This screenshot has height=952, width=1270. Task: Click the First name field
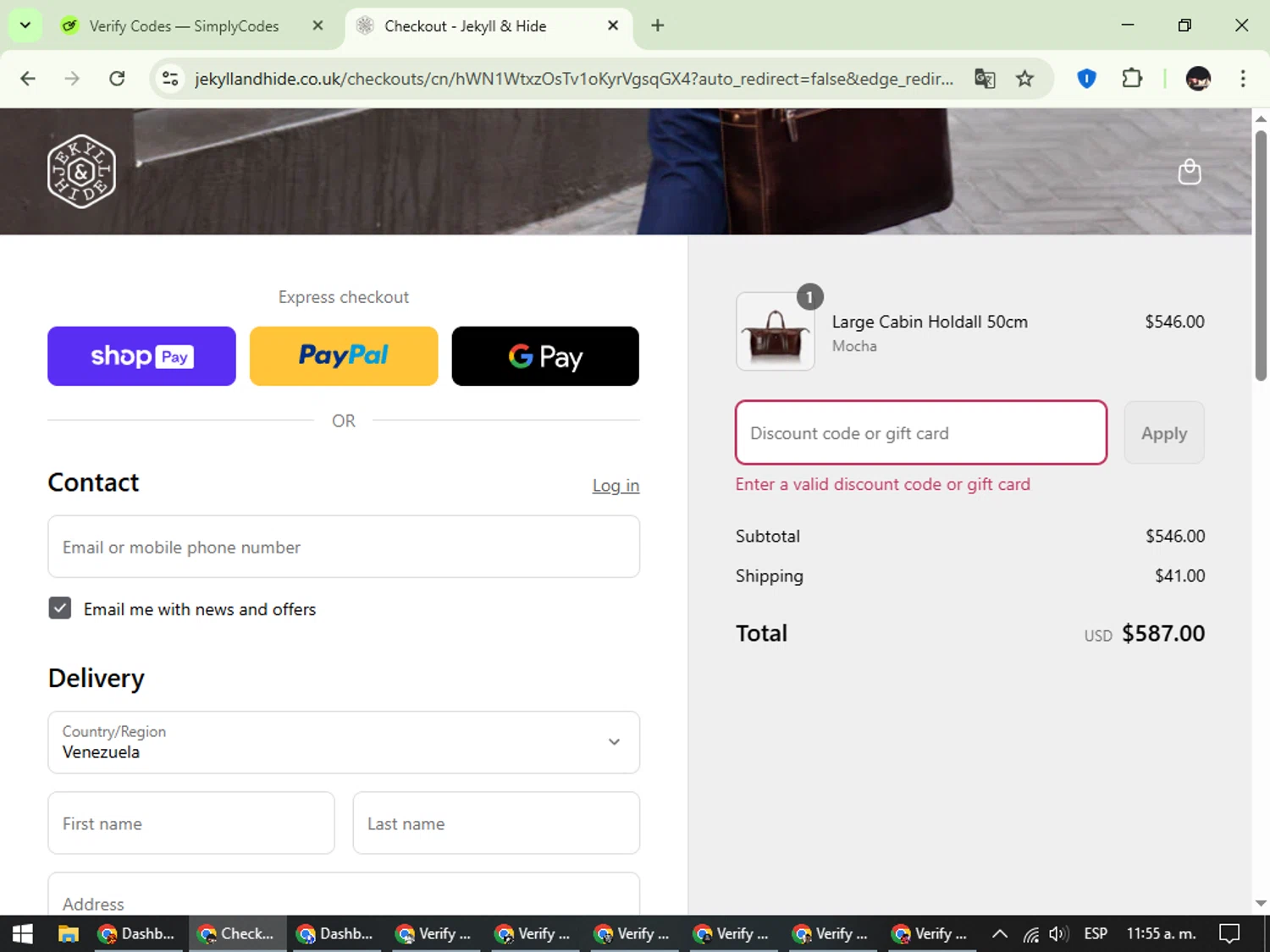(x=191, y=823)
